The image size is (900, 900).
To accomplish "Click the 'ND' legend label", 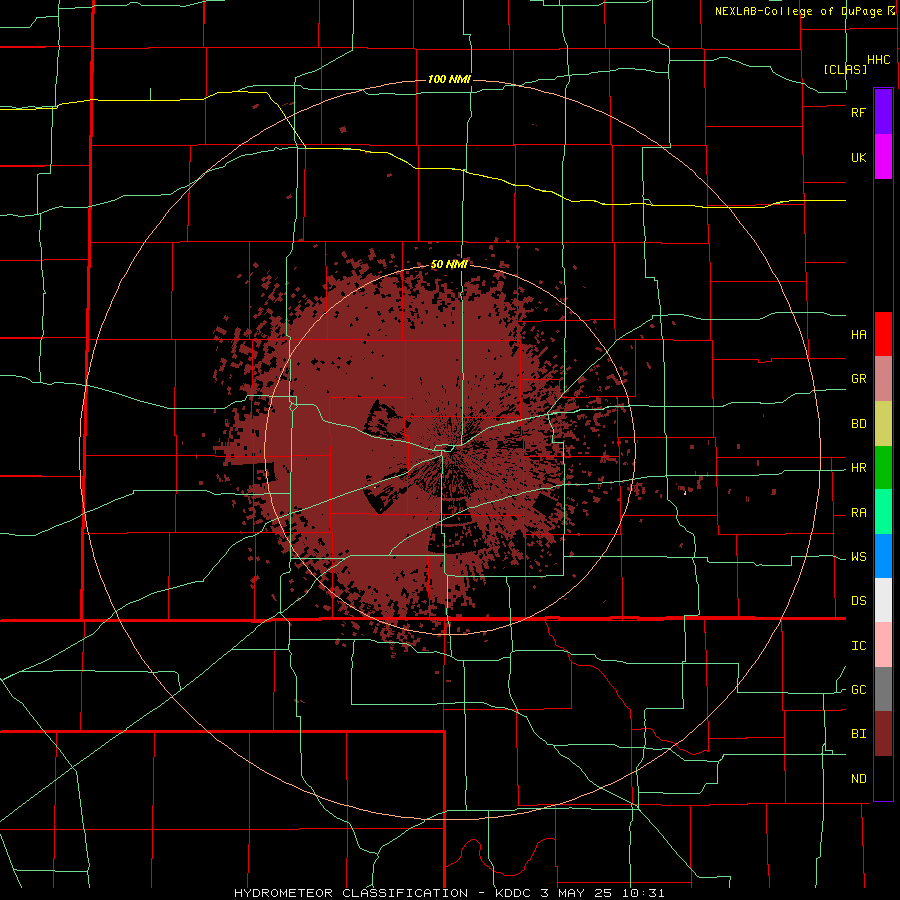I will 858,779.
